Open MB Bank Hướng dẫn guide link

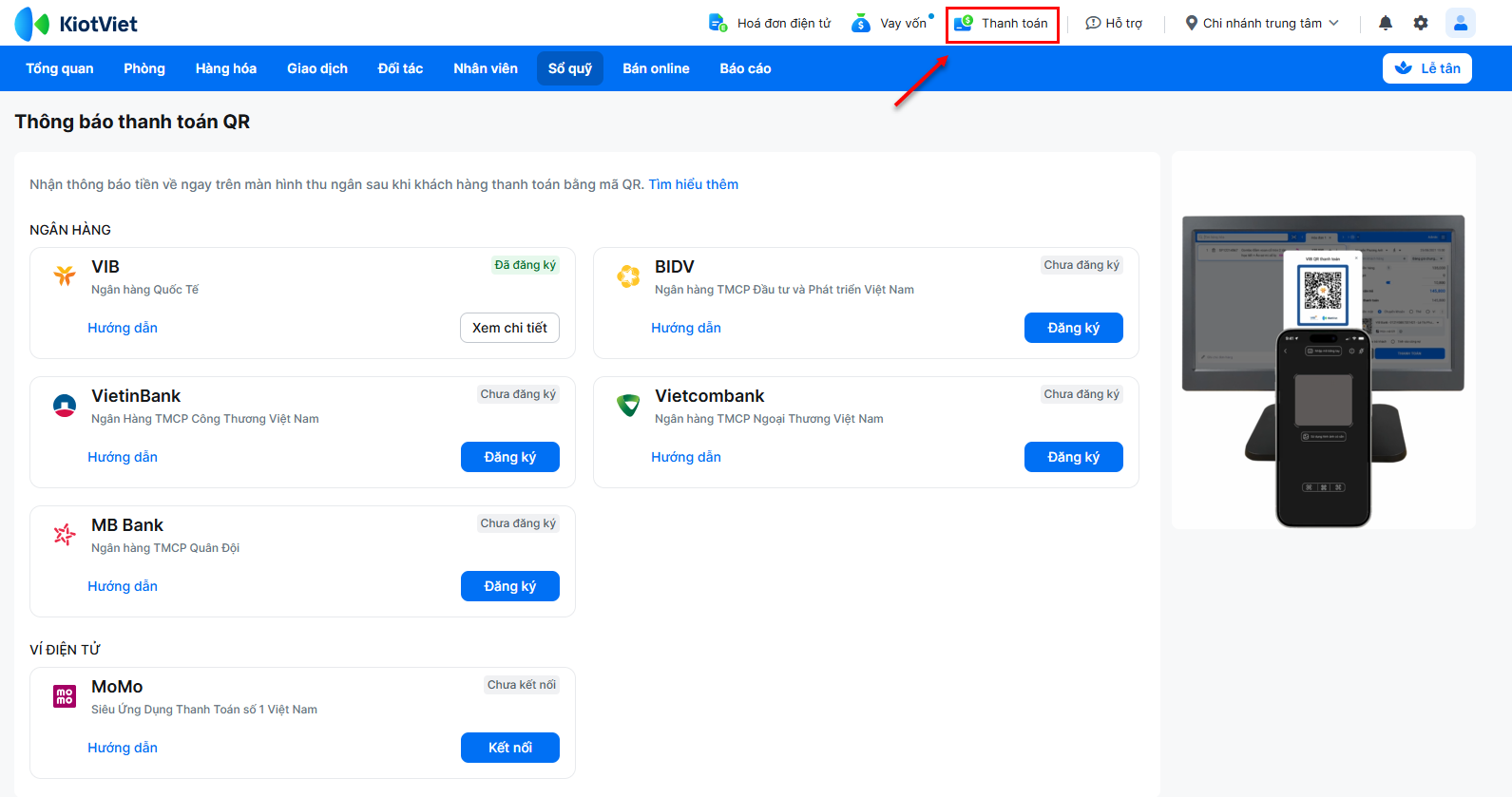(x=123, y=586)
